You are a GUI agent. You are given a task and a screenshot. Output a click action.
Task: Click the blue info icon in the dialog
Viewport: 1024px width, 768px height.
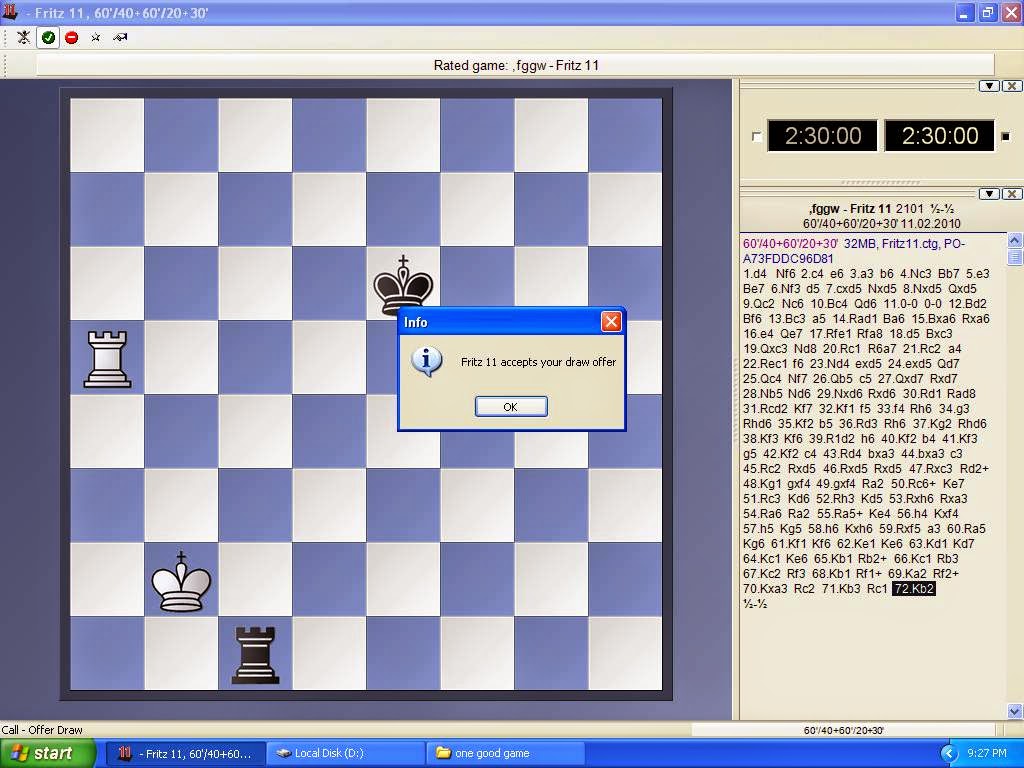426,361
